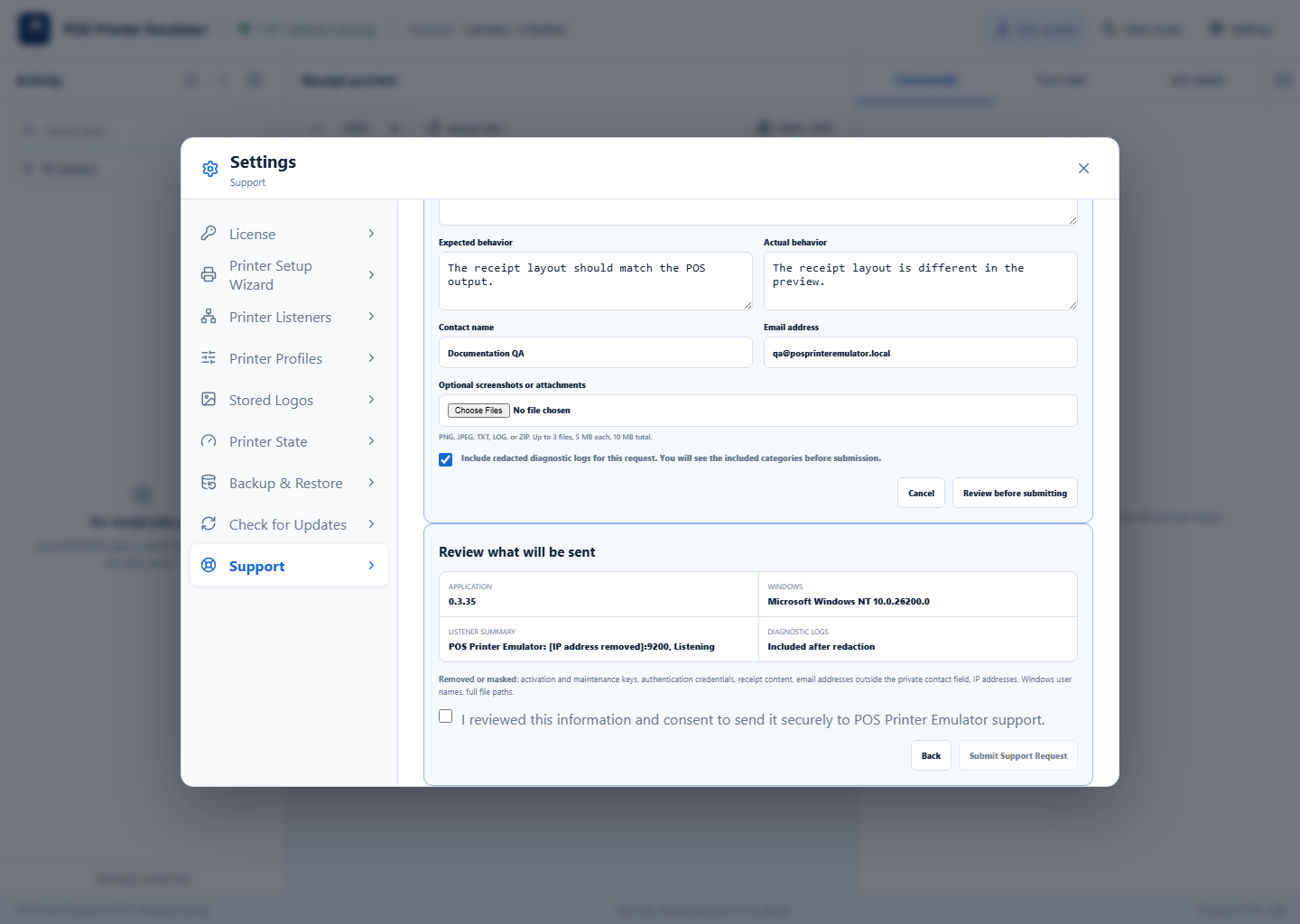Uncheck include redacted diagnostic logs checkbox
Viewport: 1300px width, 924px height.
coord(446,459)
